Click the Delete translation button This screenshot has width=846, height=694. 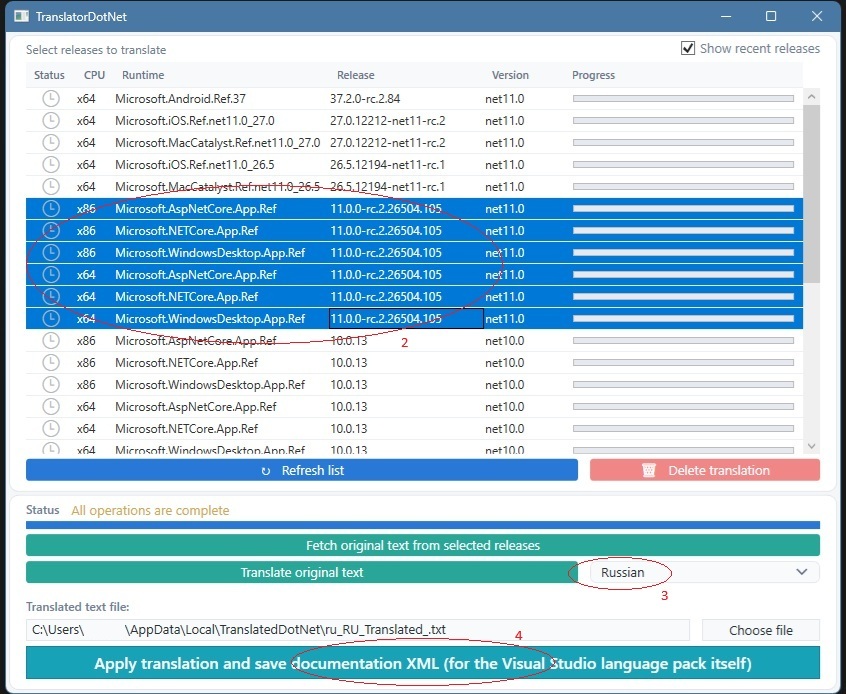pyautogui.click(x=705, y=470)
